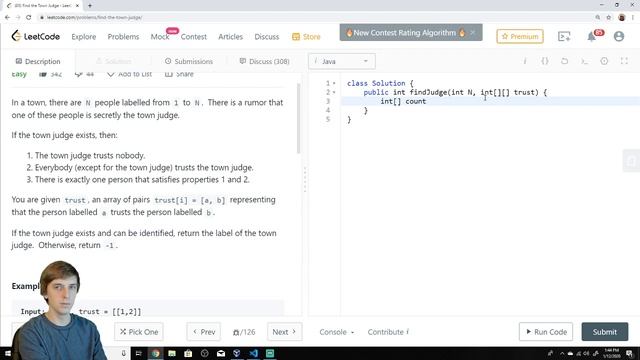
Task: Switch to the Solution tab
Action: (113, 61)
